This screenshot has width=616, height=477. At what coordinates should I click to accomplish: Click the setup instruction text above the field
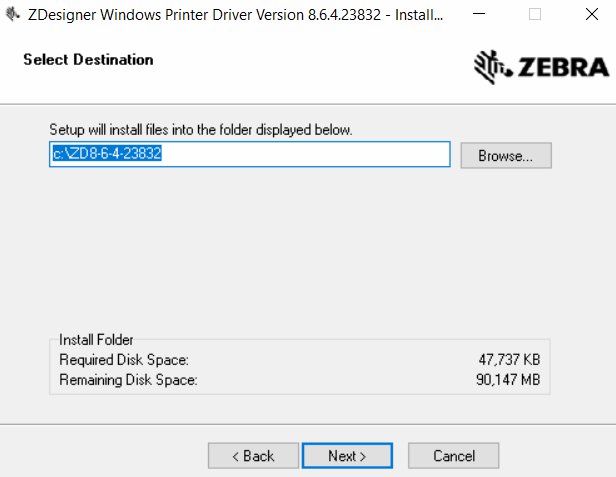[200, 130]
